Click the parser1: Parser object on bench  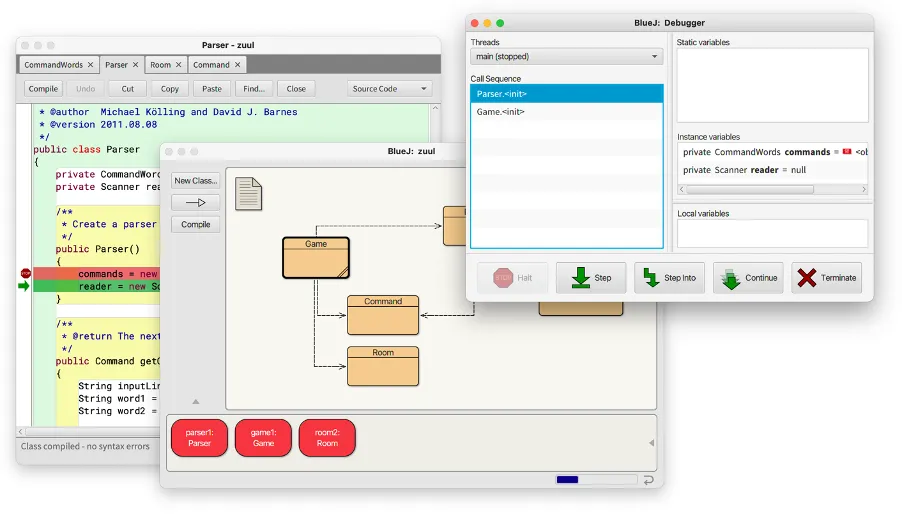200,438
